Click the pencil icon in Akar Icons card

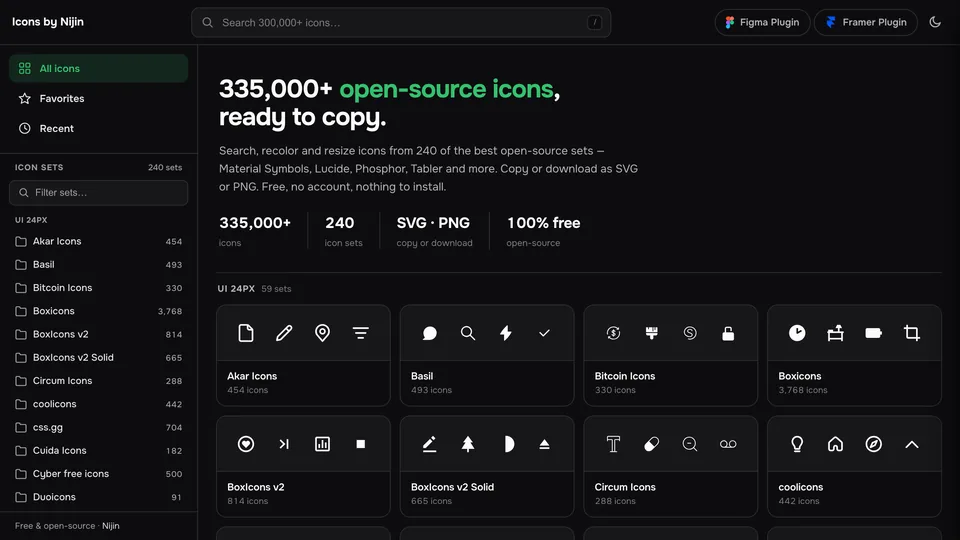pos(284,333)
